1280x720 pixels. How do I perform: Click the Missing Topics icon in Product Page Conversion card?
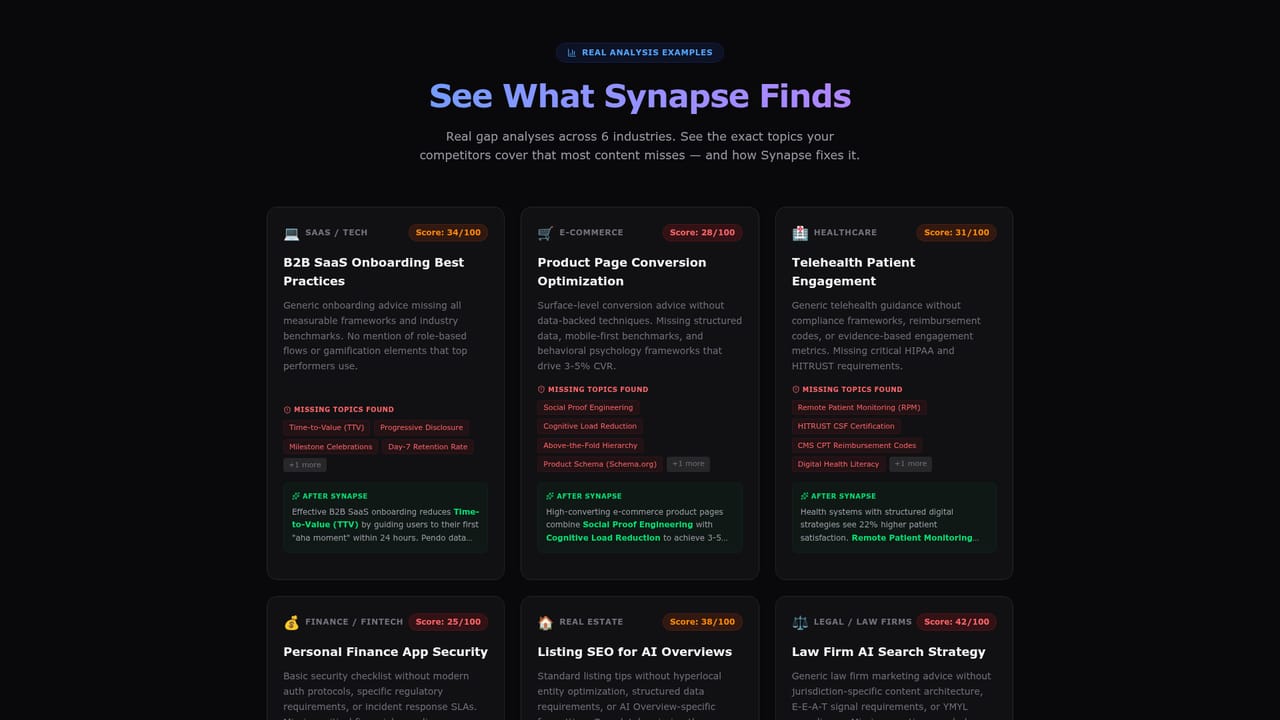pos(541,390)
